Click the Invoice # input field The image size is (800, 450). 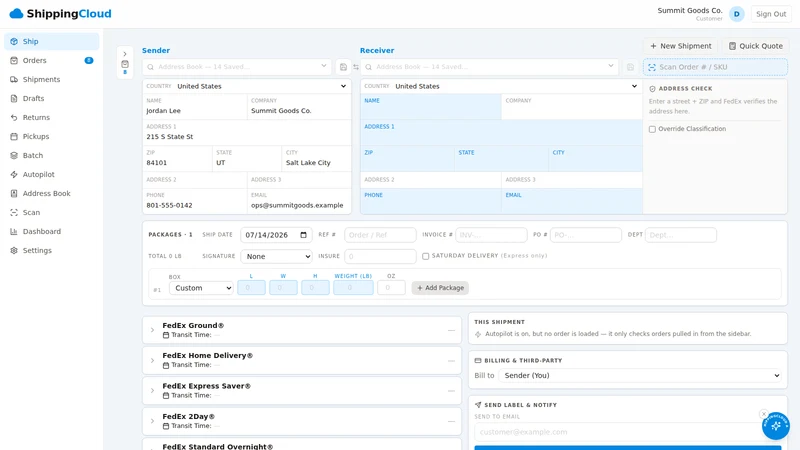(x=491, y=235)
